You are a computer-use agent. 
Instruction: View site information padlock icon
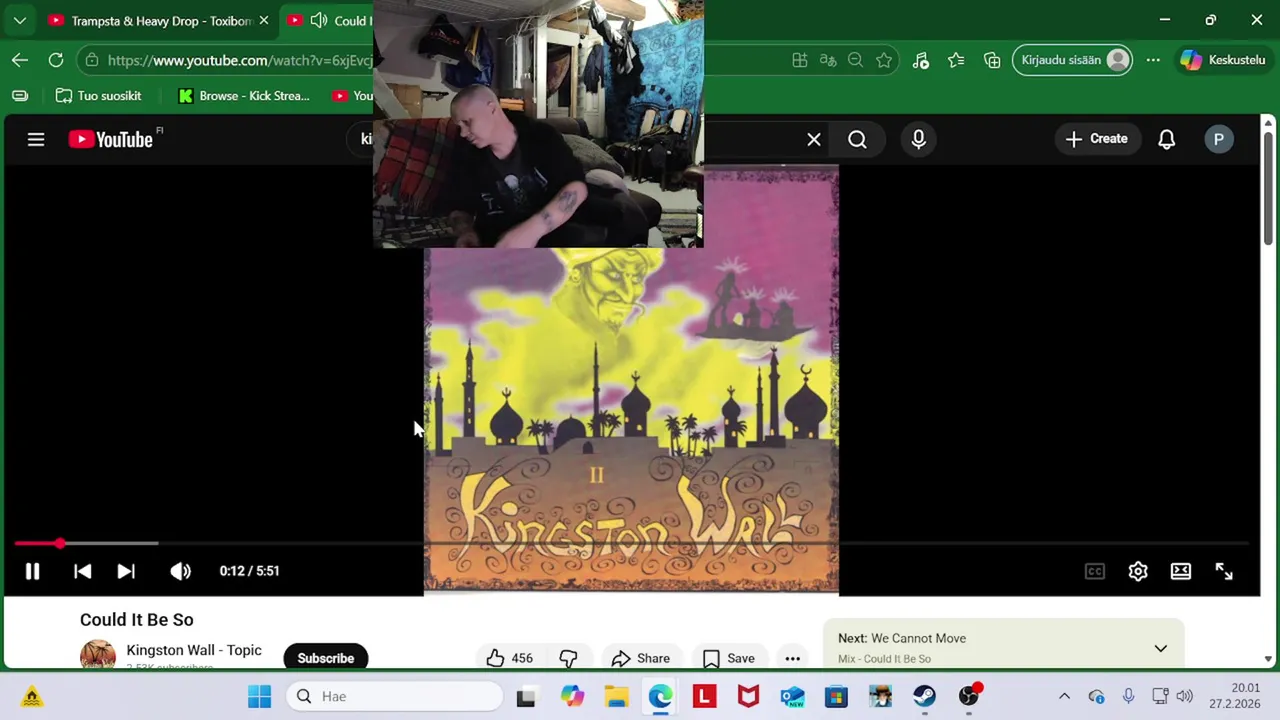point(92,60)
